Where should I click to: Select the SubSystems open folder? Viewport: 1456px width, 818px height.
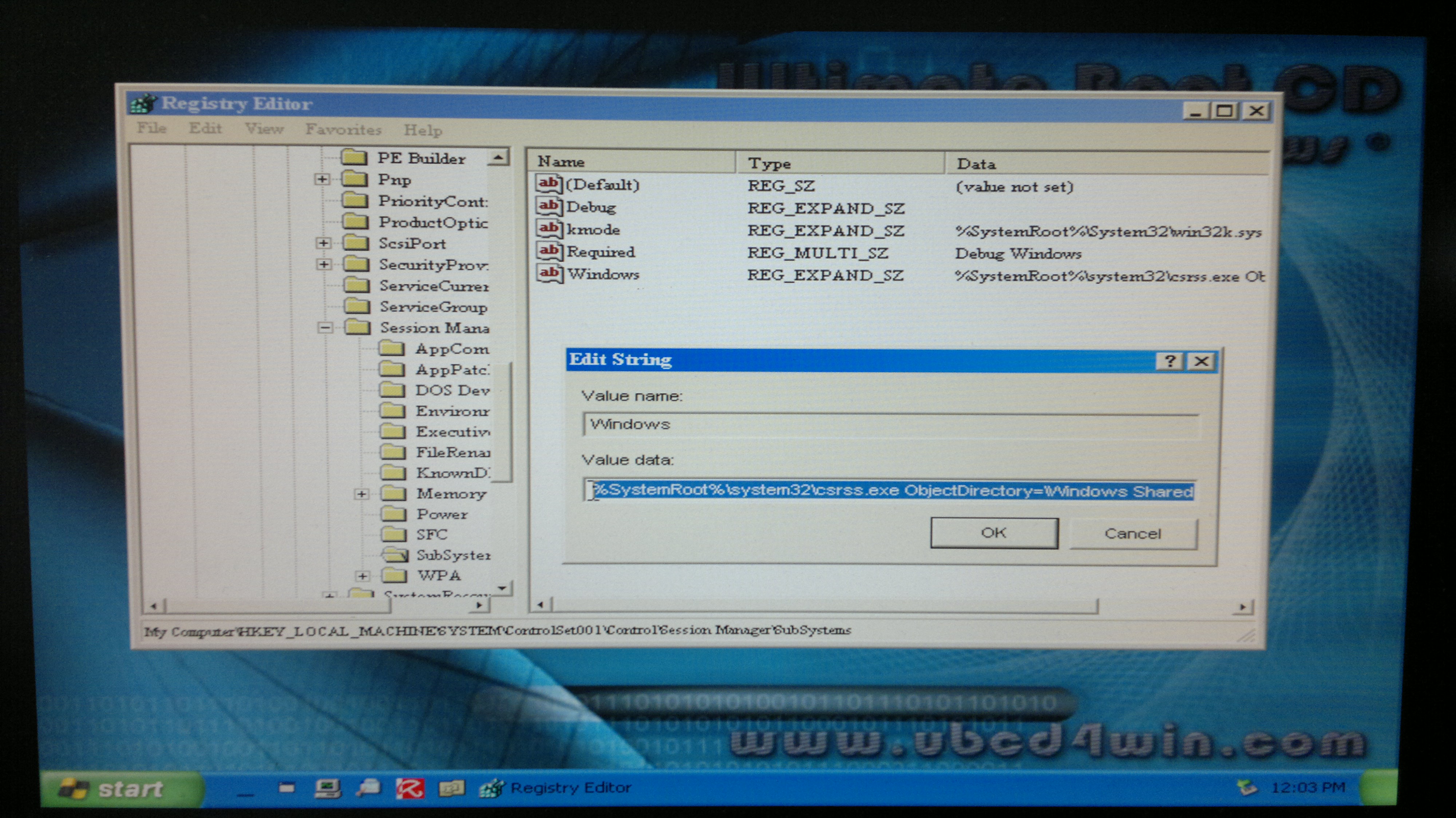(395, 554)
